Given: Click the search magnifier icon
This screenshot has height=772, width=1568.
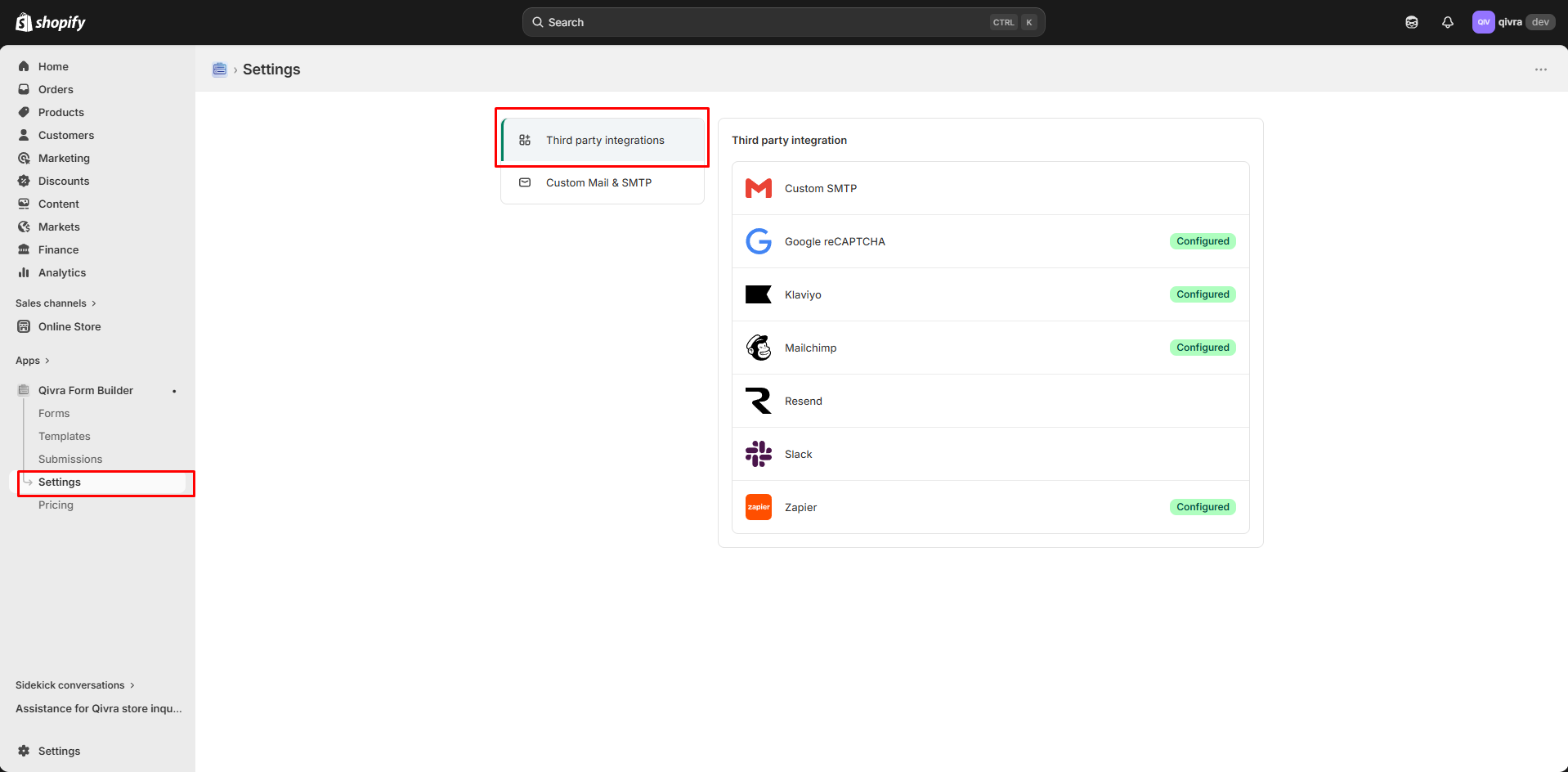Looking at the screenshot, I should click(538, 22).
